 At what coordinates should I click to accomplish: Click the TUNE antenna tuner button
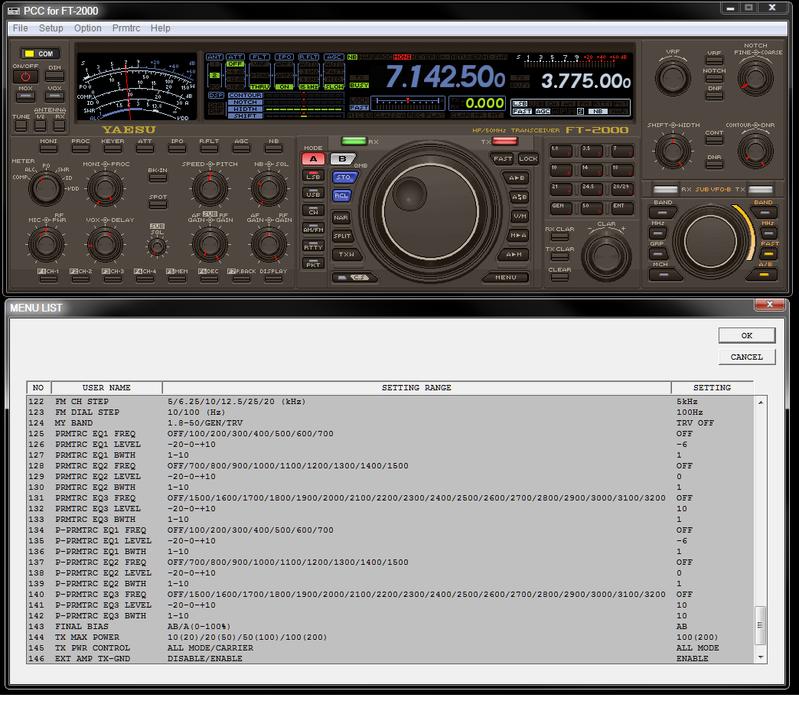coord(21,125)
